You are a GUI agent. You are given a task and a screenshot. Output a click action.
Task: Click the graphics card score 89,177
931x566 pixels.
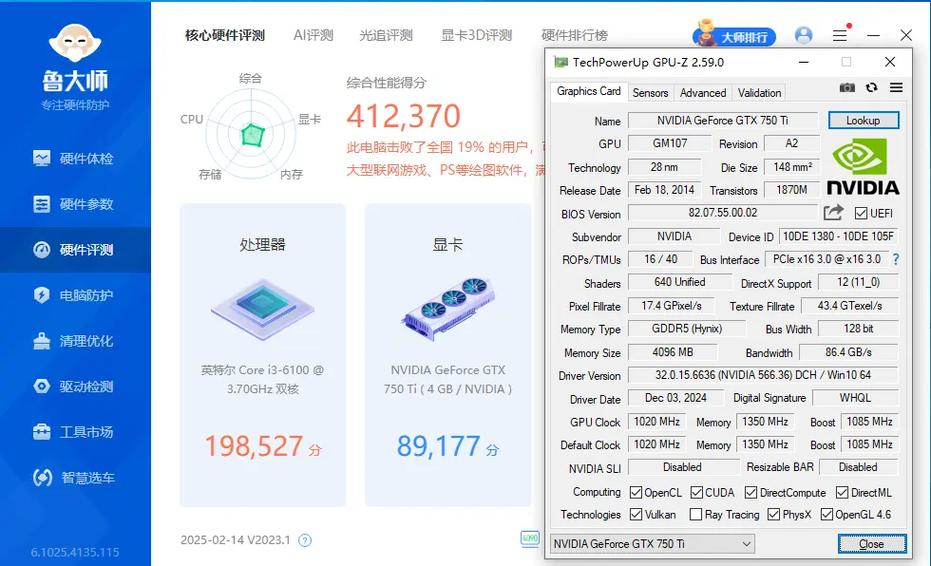tap(438, 446)
